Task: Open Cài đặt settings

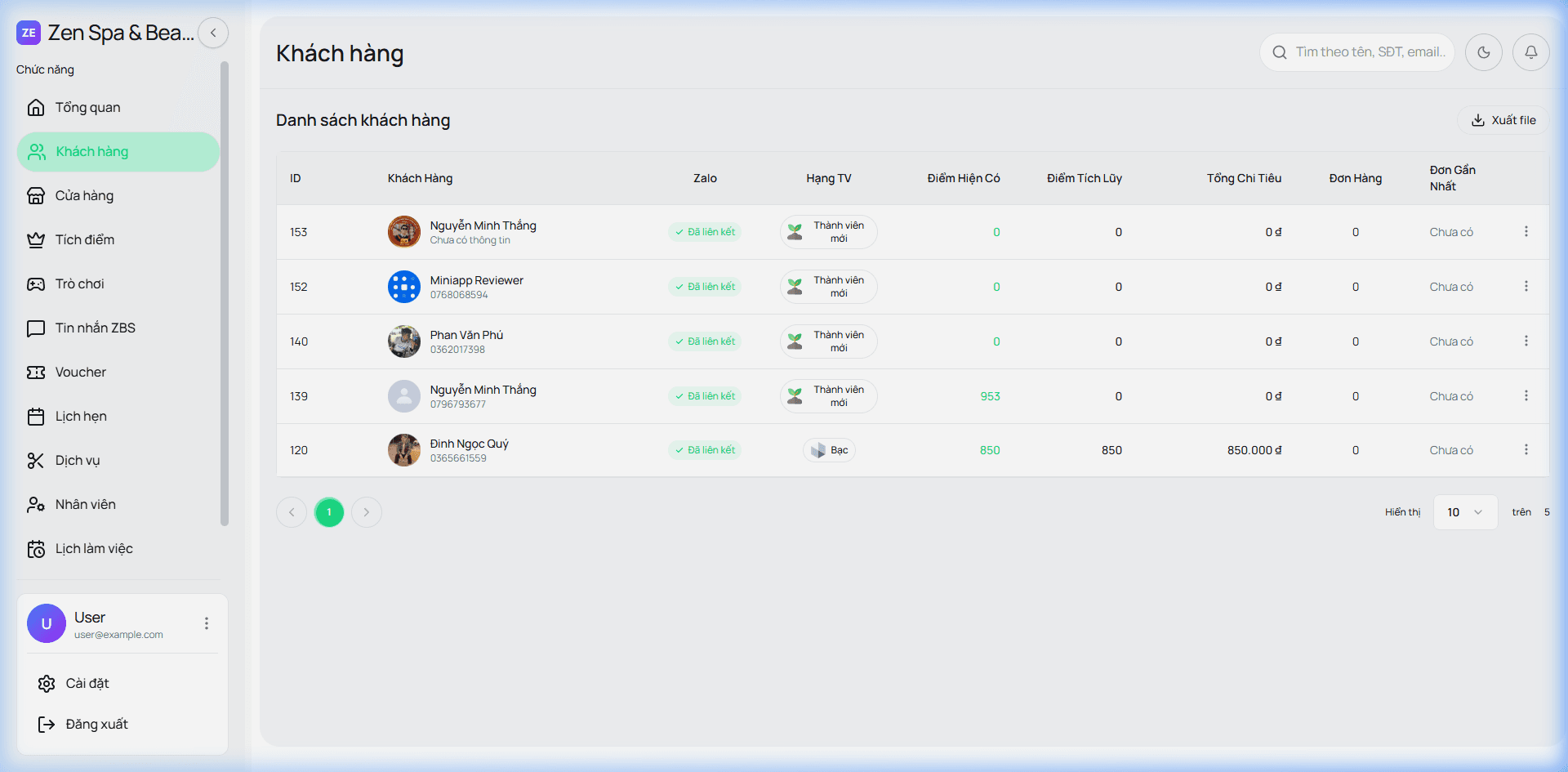Action: 87,684
